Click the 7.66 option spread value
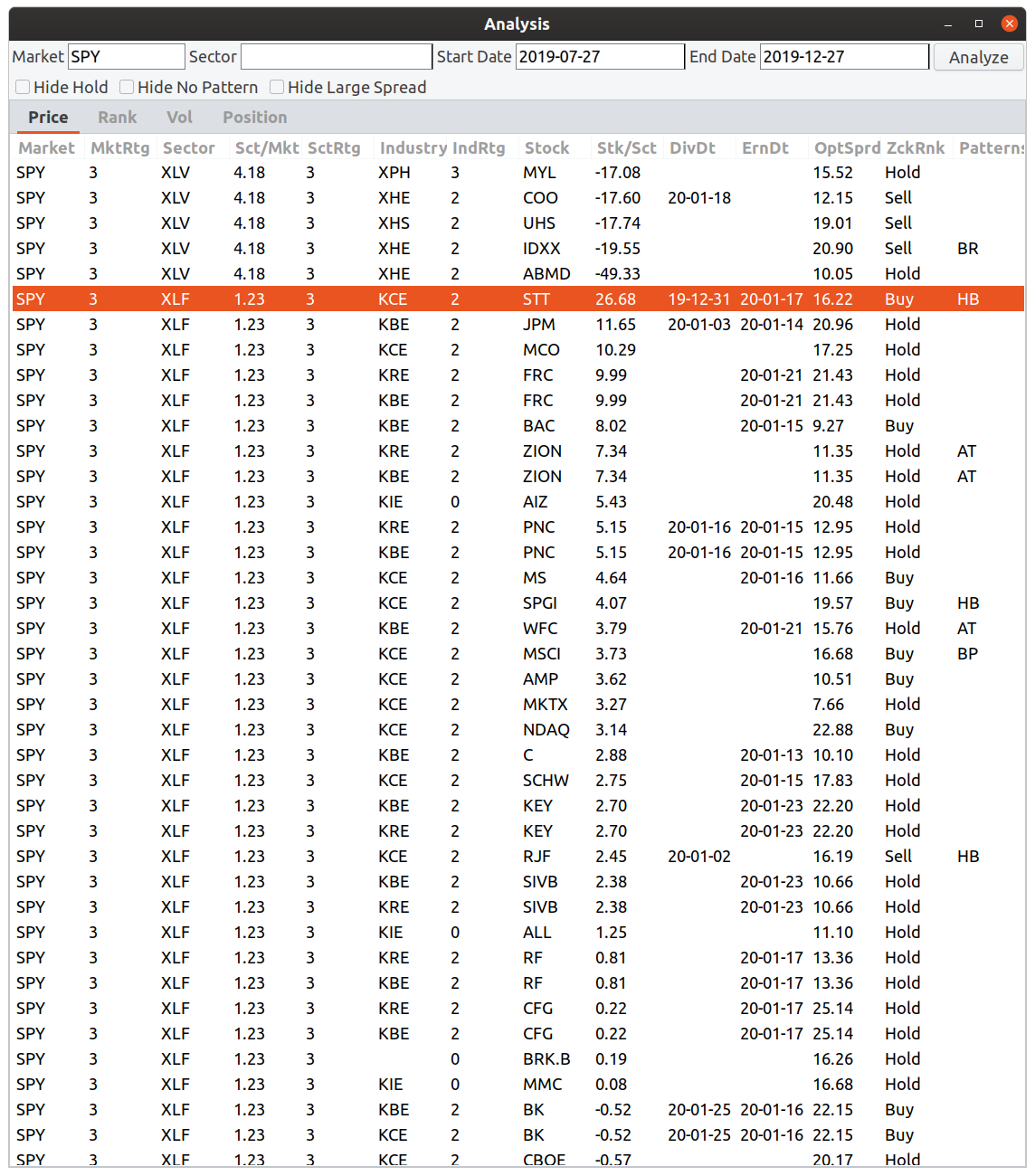Image resolution: width=1035 pixels, height=1176 pixels. (x=829, y=704)
